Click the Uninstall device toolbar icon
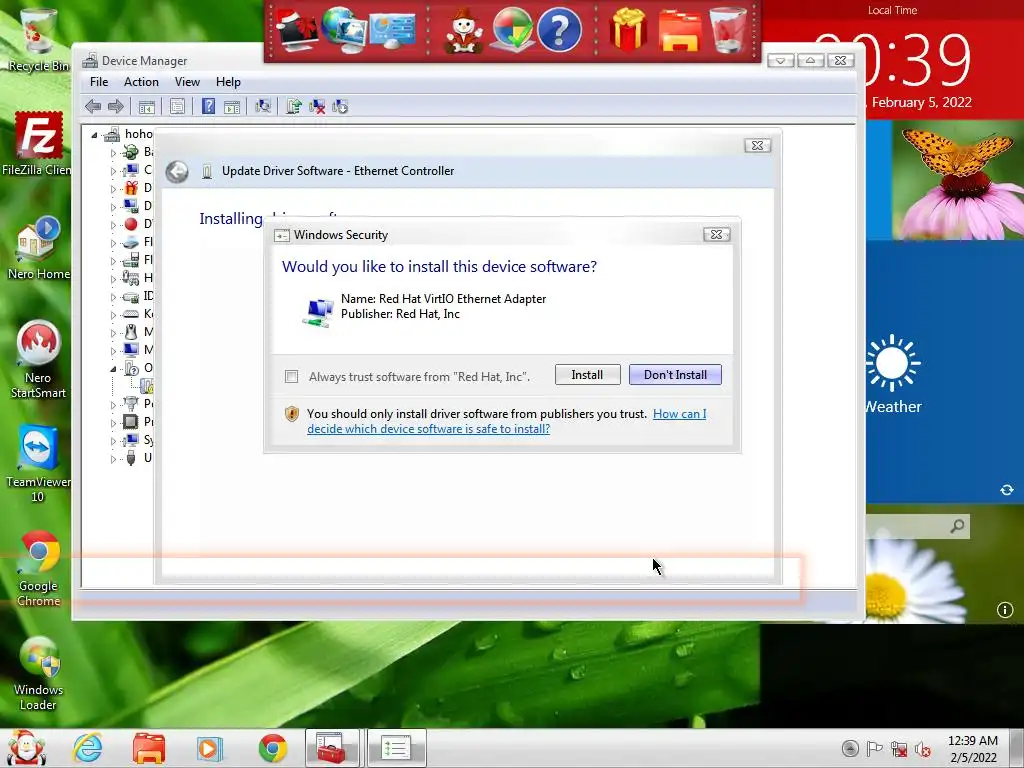This screenshot has width=1024, height=768. (x=317, y=106)
